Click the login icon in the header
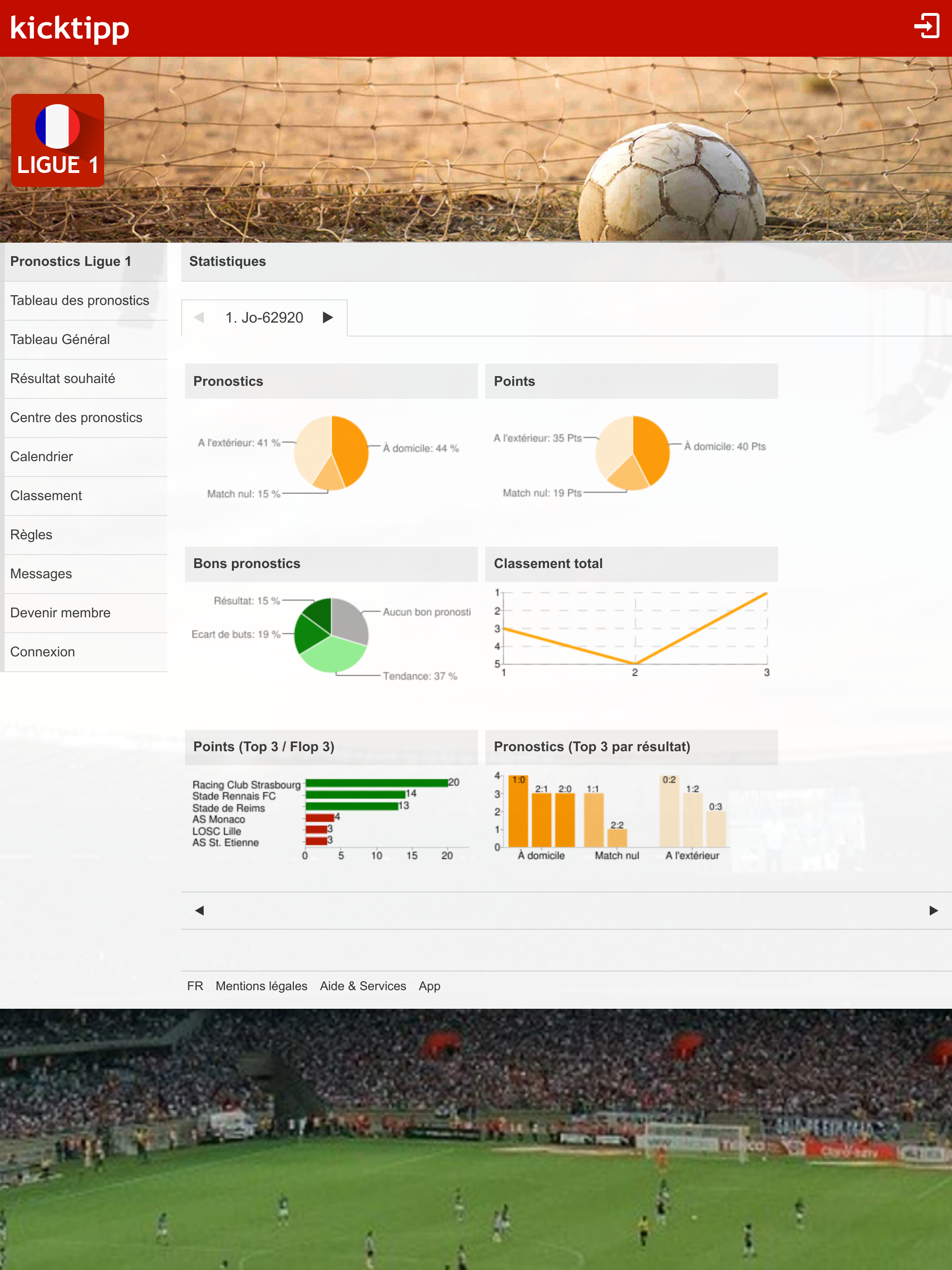 point(926,26)
